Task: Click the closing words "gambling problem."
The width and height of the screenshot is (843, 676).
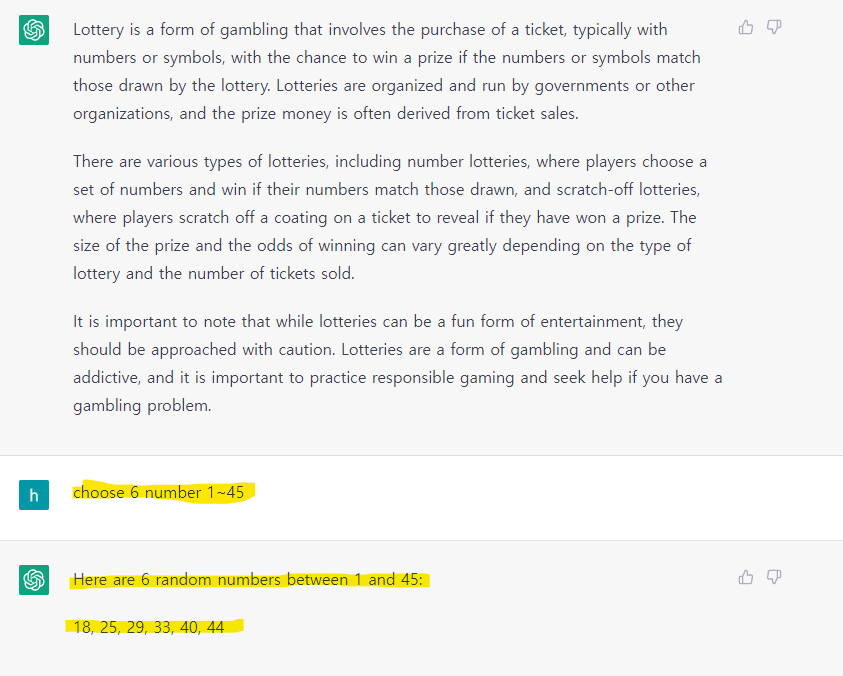Action: tap(142, 405)
